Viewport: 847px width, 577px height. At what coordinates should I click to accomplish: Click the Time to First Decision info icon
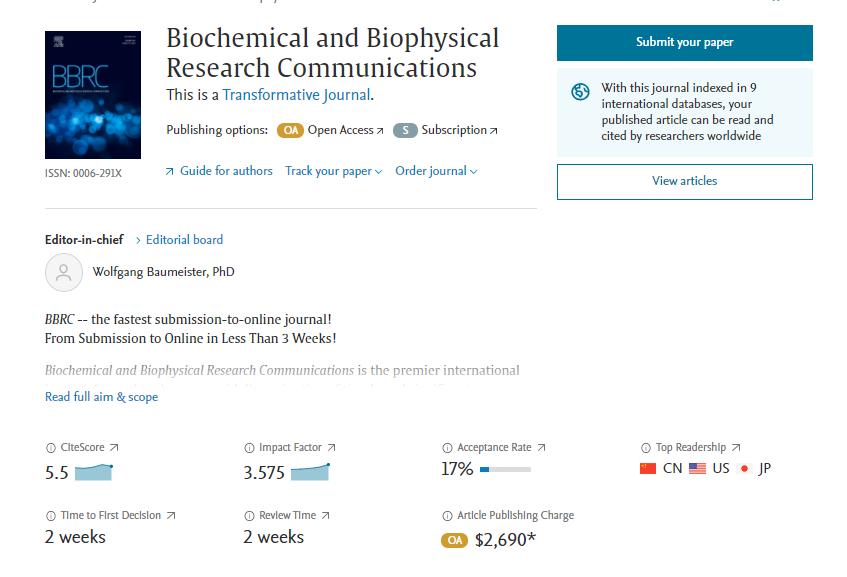[51, 516]
